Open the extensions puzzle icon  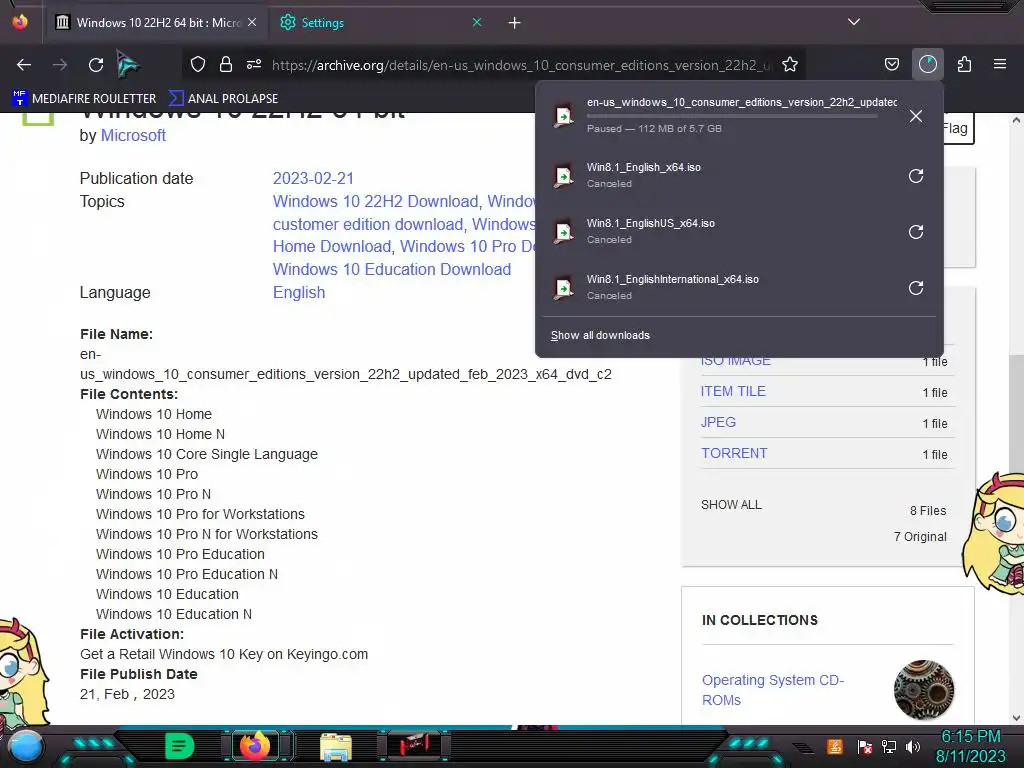tap(965, 64)
